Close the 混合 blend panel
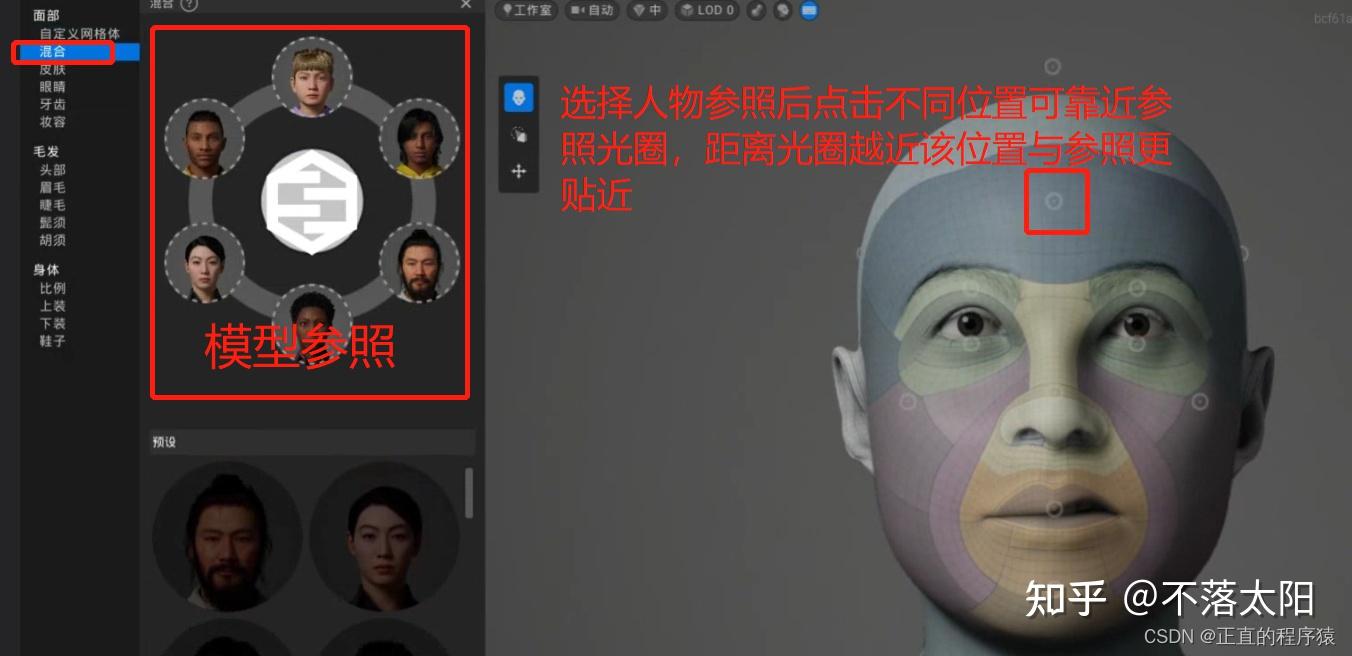The width and height of the screenshot is (1352, 656). click(x=466, y=4)
